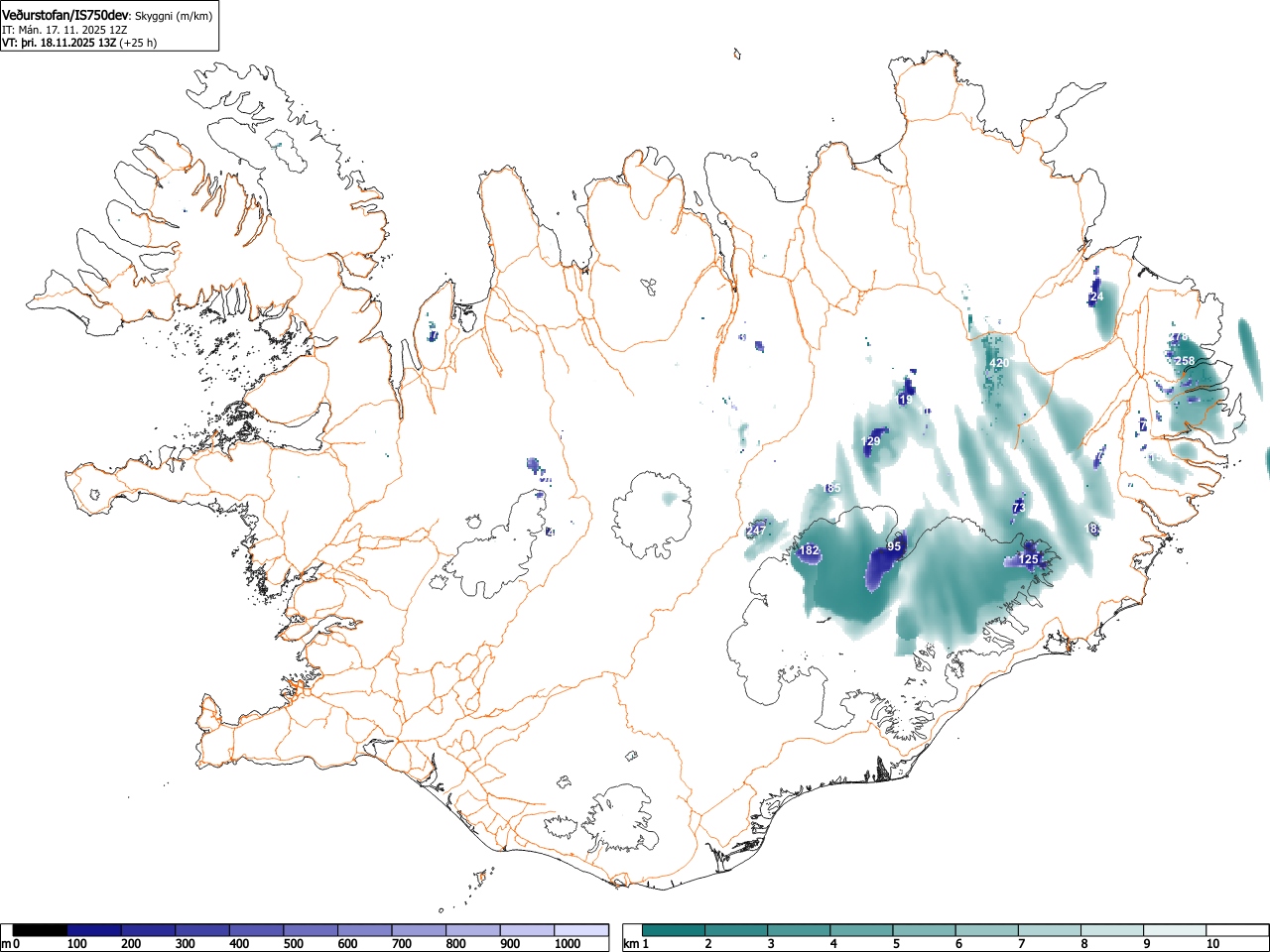The image size is (1270, 952).
Task: Click the '10' tick label on the kilometre legend
Action: pos(1212,944)
